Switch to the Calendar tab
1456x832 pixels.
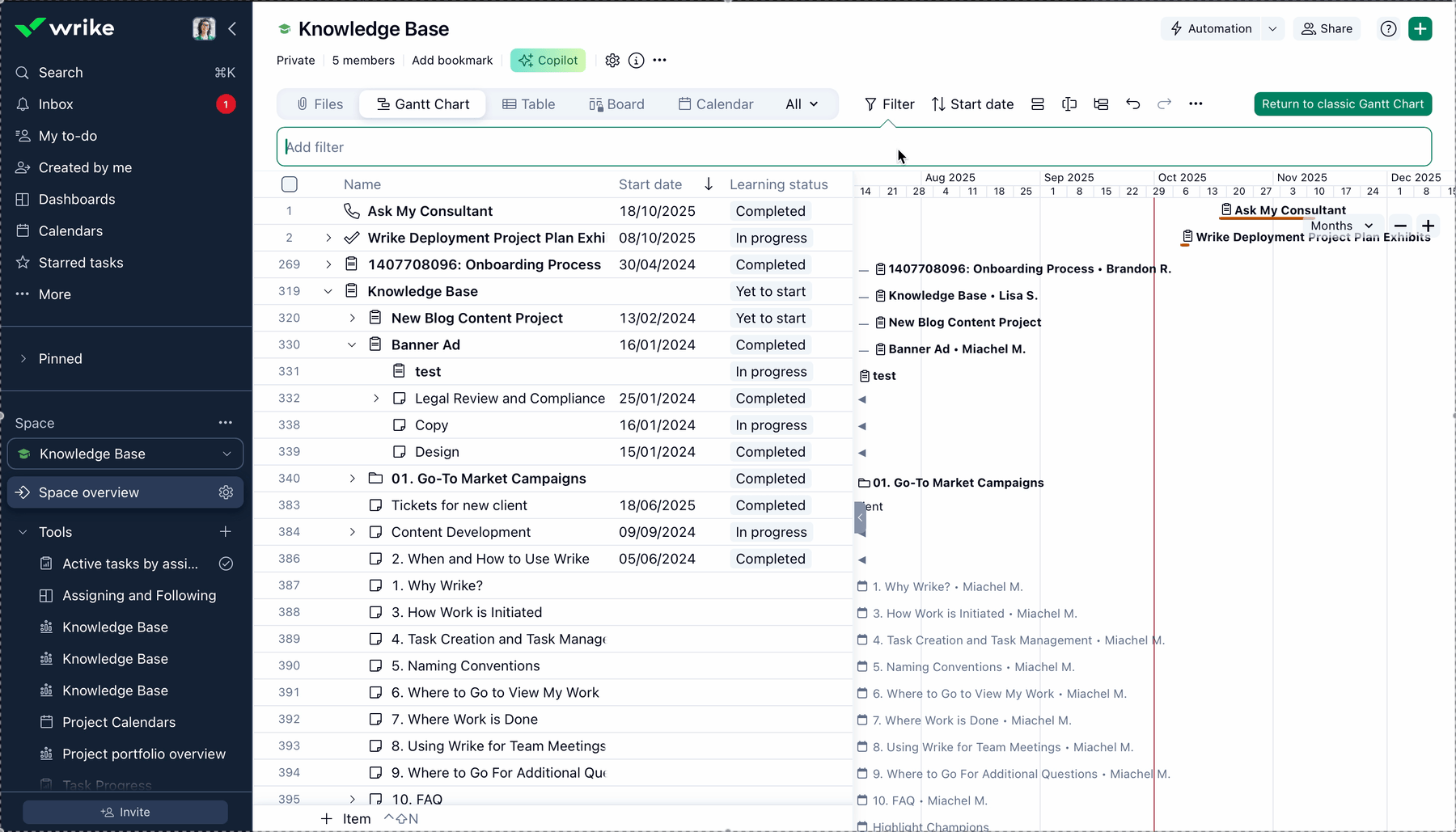[715, 104]
